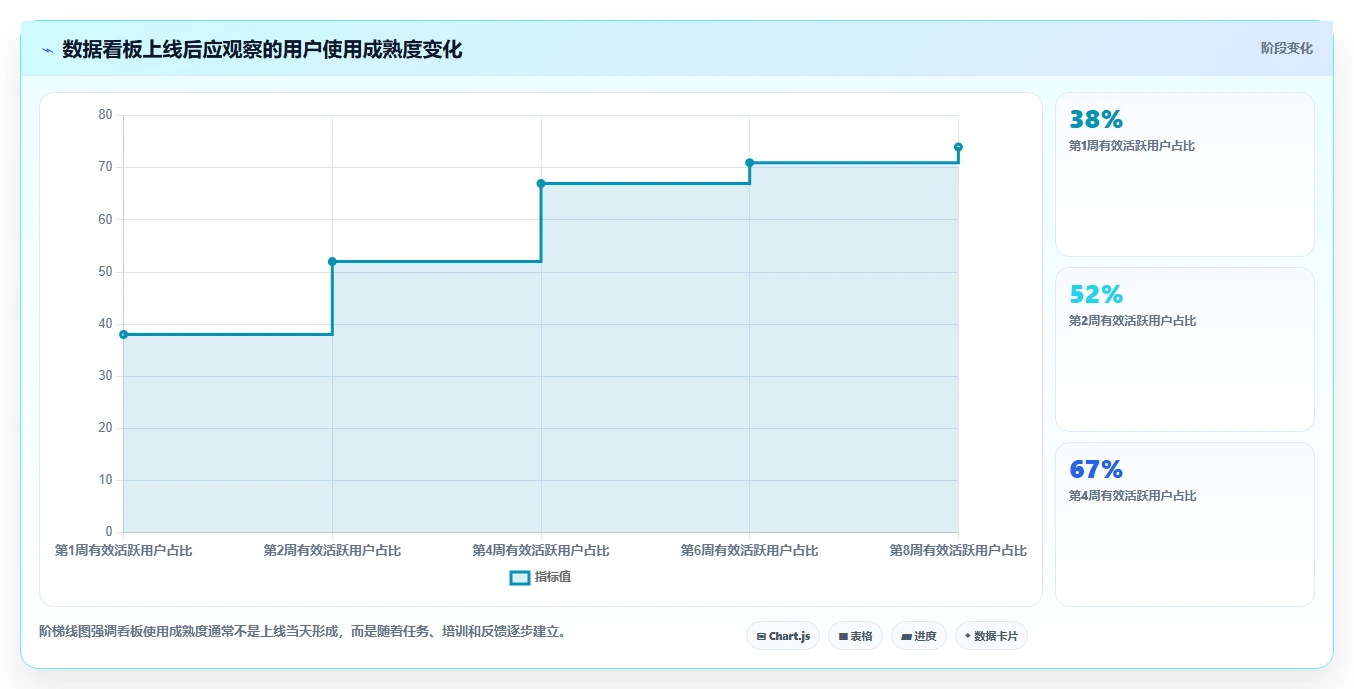The width and height of the screenshot is (1354, 689).
Task: Click x-axis label 第1周有效活跃用户占比
Action: coord(123,550)
